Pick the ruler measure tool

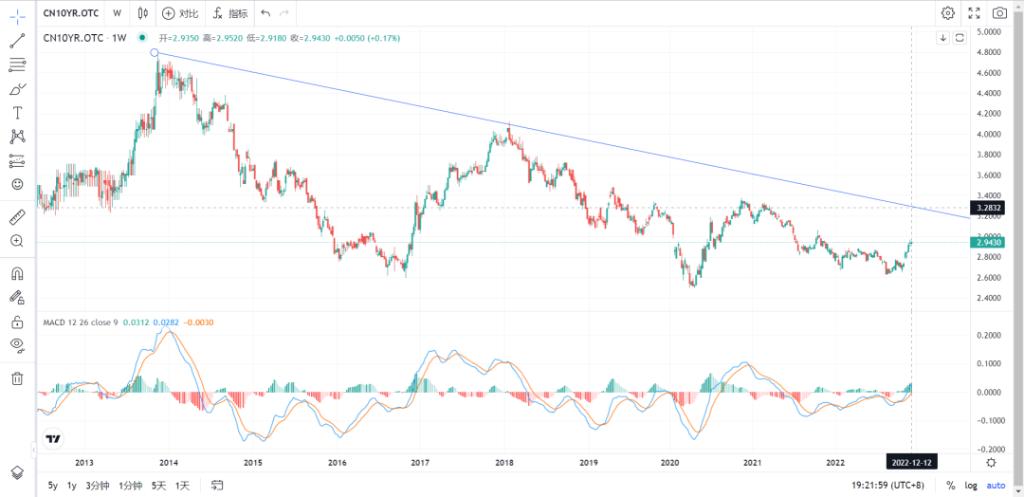click(17, 216)
